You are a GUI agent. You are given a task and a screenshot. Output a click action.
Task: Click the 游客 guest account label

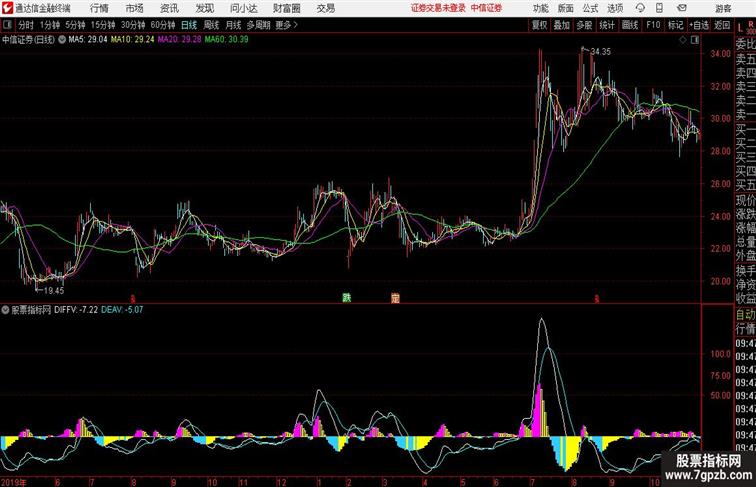click(723, 8)
